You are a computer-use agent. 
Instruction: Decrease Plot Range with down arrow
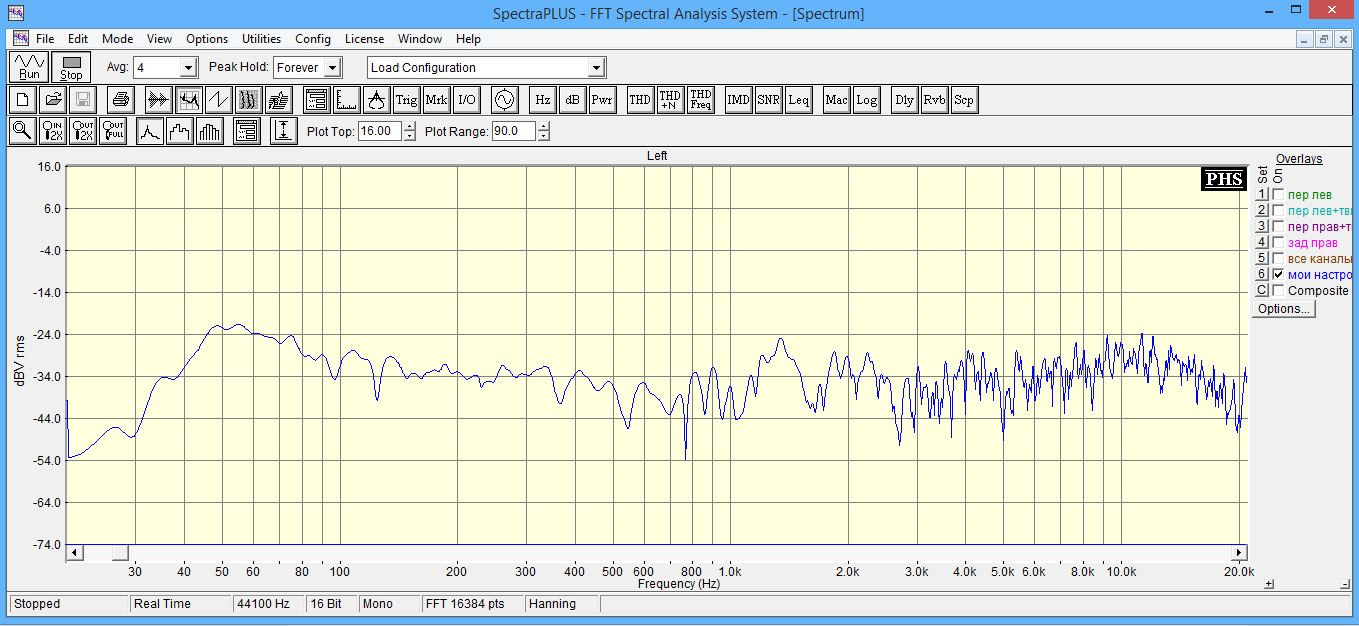click(544, 136)
